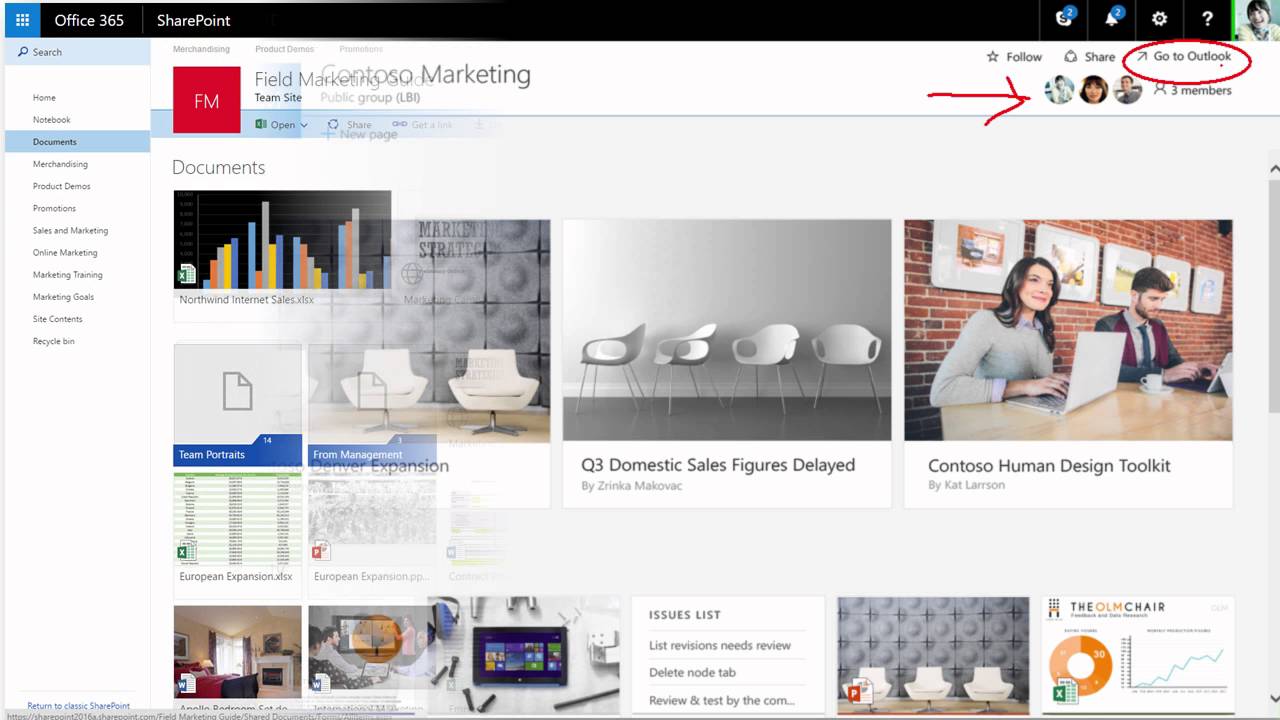This screenshot has height=720, width=1280.
Task: Open the Team Portraits folder
Action: 237,405
